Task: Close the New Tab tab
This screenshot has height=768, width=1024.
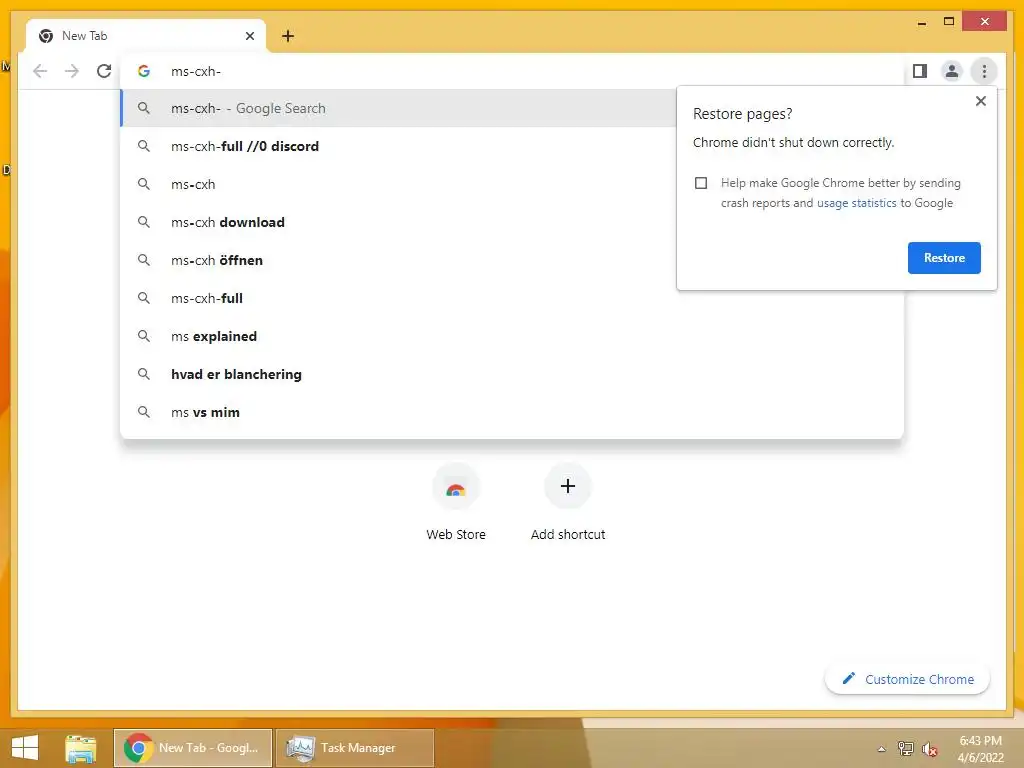Action: [x=250, y=36]
